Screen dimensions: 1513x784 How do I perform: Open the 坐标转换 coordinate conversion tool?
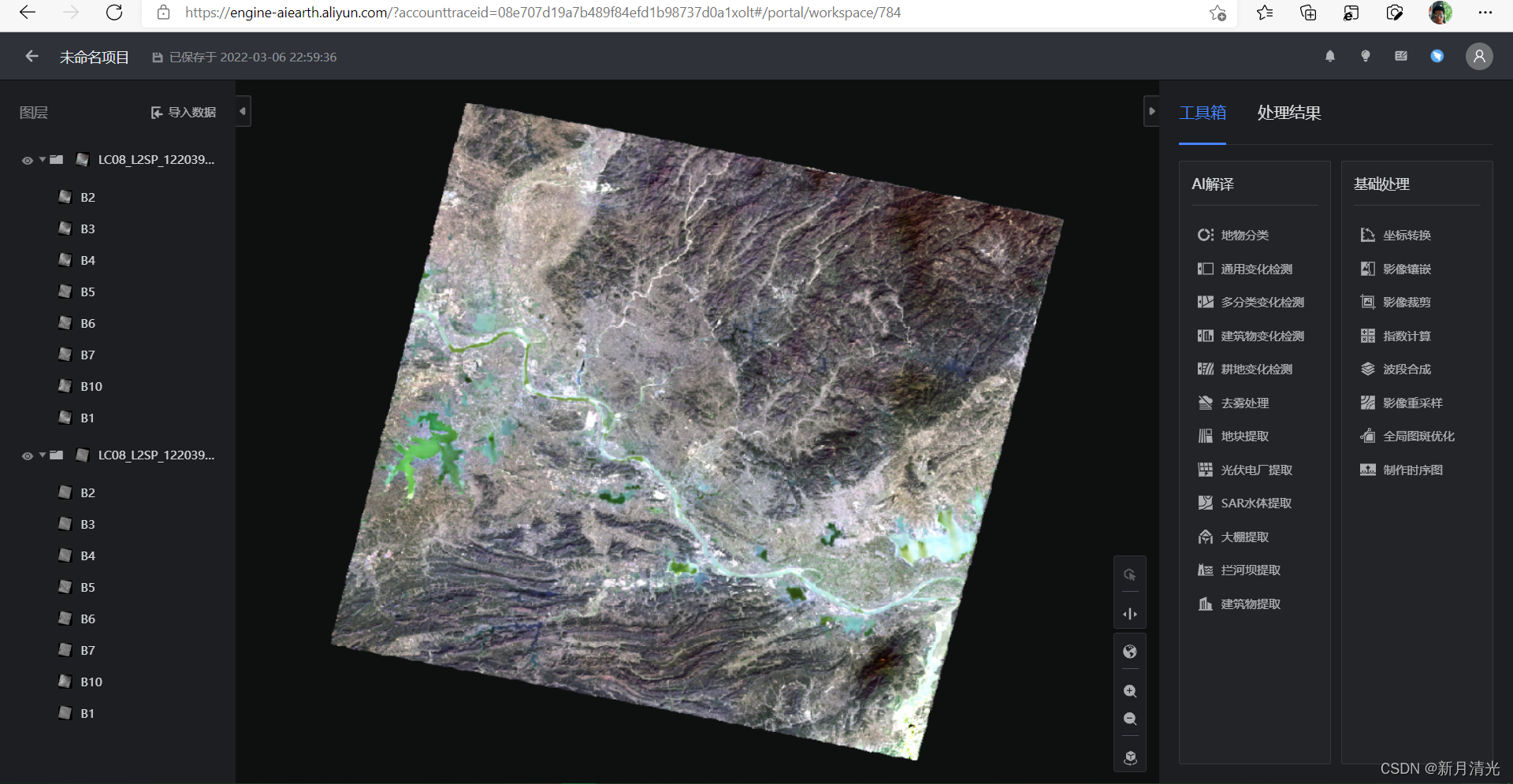pos(1396,235)
